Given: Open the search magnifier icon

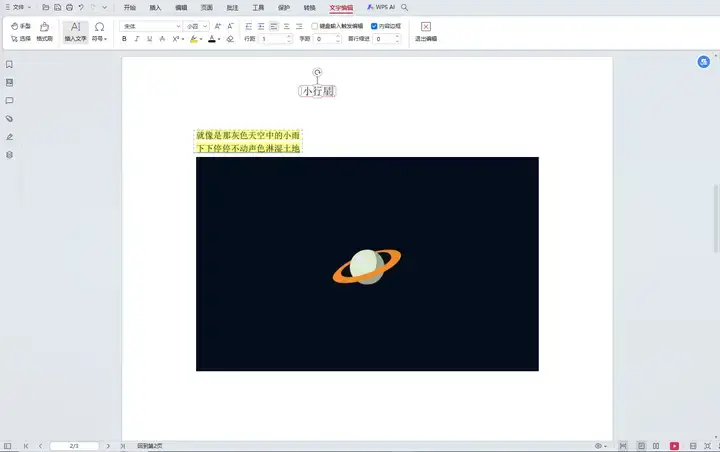Looking at the screenshot, I should (x=405, y=7).
